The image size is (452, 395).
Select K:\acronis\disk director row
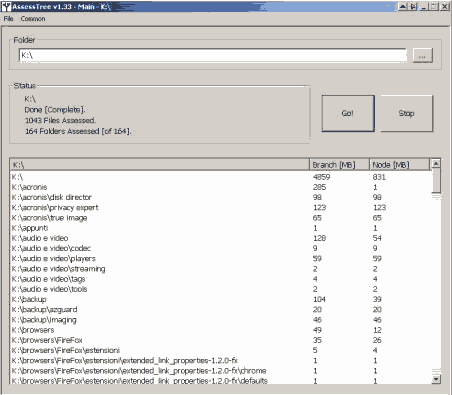tap(220, 197)
